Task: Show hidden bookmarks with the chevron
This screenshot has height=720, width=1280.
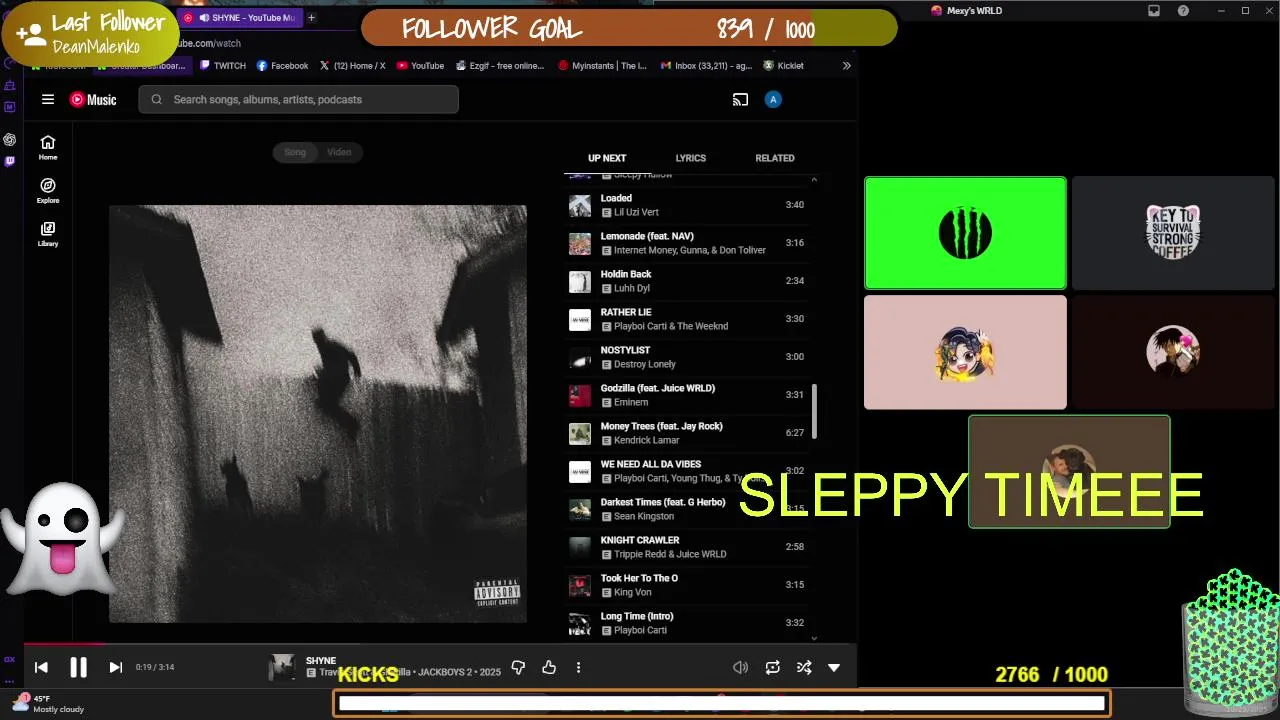Action: click(x=846, y=66)
